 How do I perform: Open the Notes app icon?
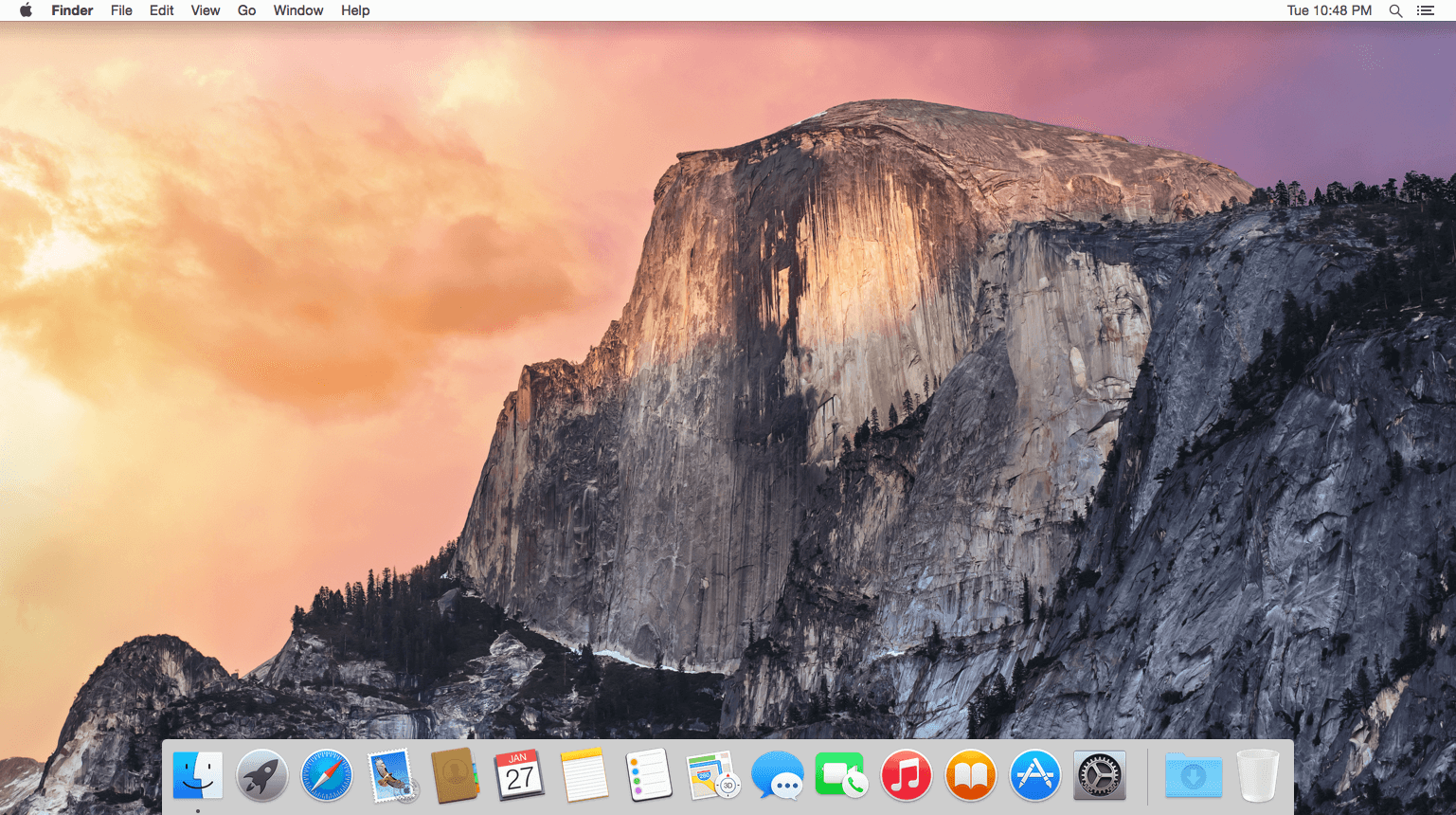[584, 775]
